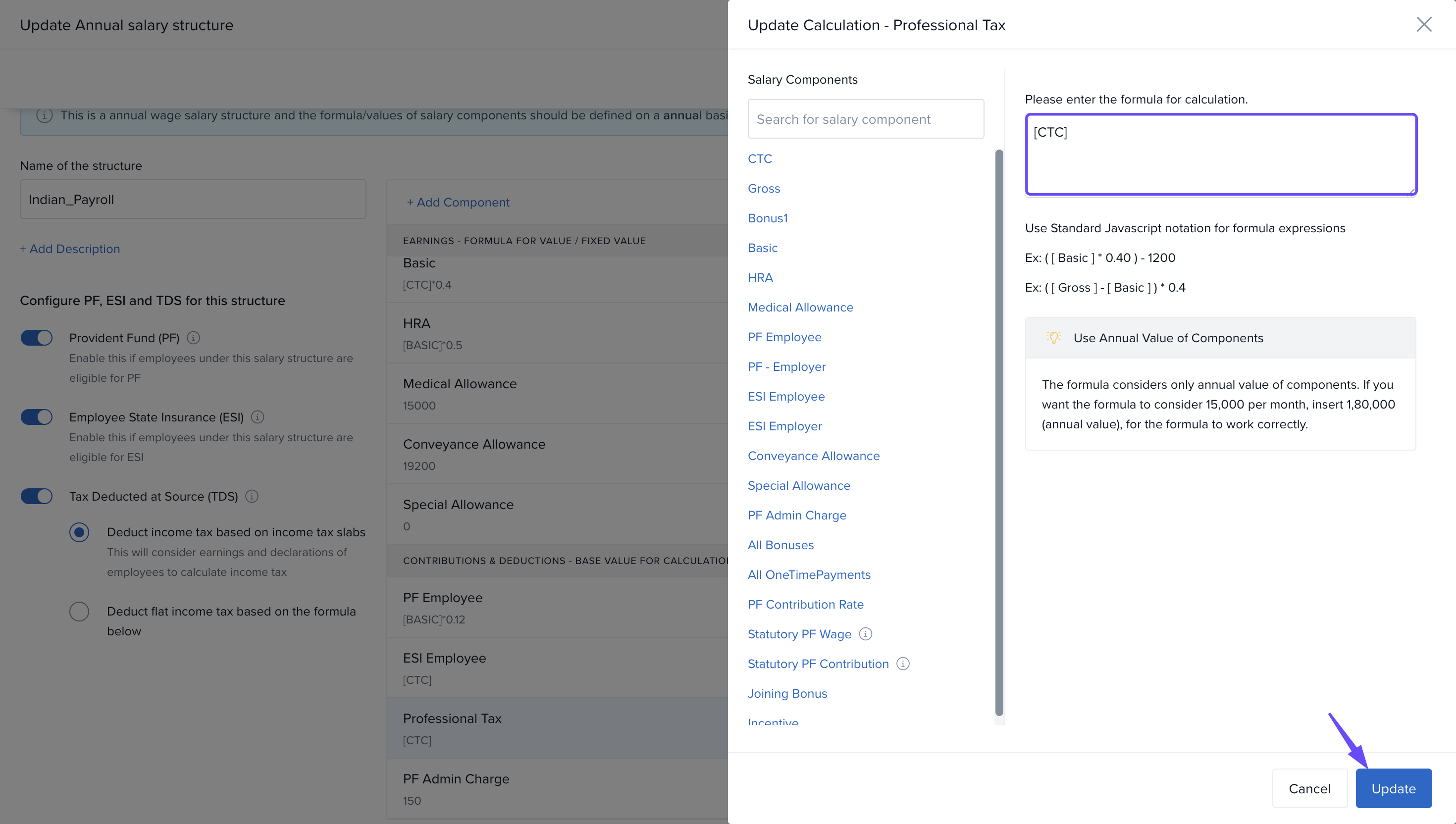The height and width of the screenshot is (824, 1456).
Task: Click info icon beside Statutory PF Wage
Action: point(865,634)
